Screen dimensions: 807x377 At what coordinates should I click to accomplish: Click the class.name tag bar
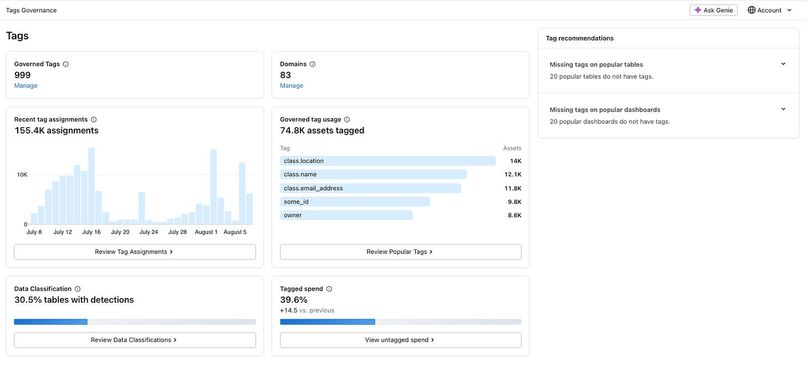(373, 174)
